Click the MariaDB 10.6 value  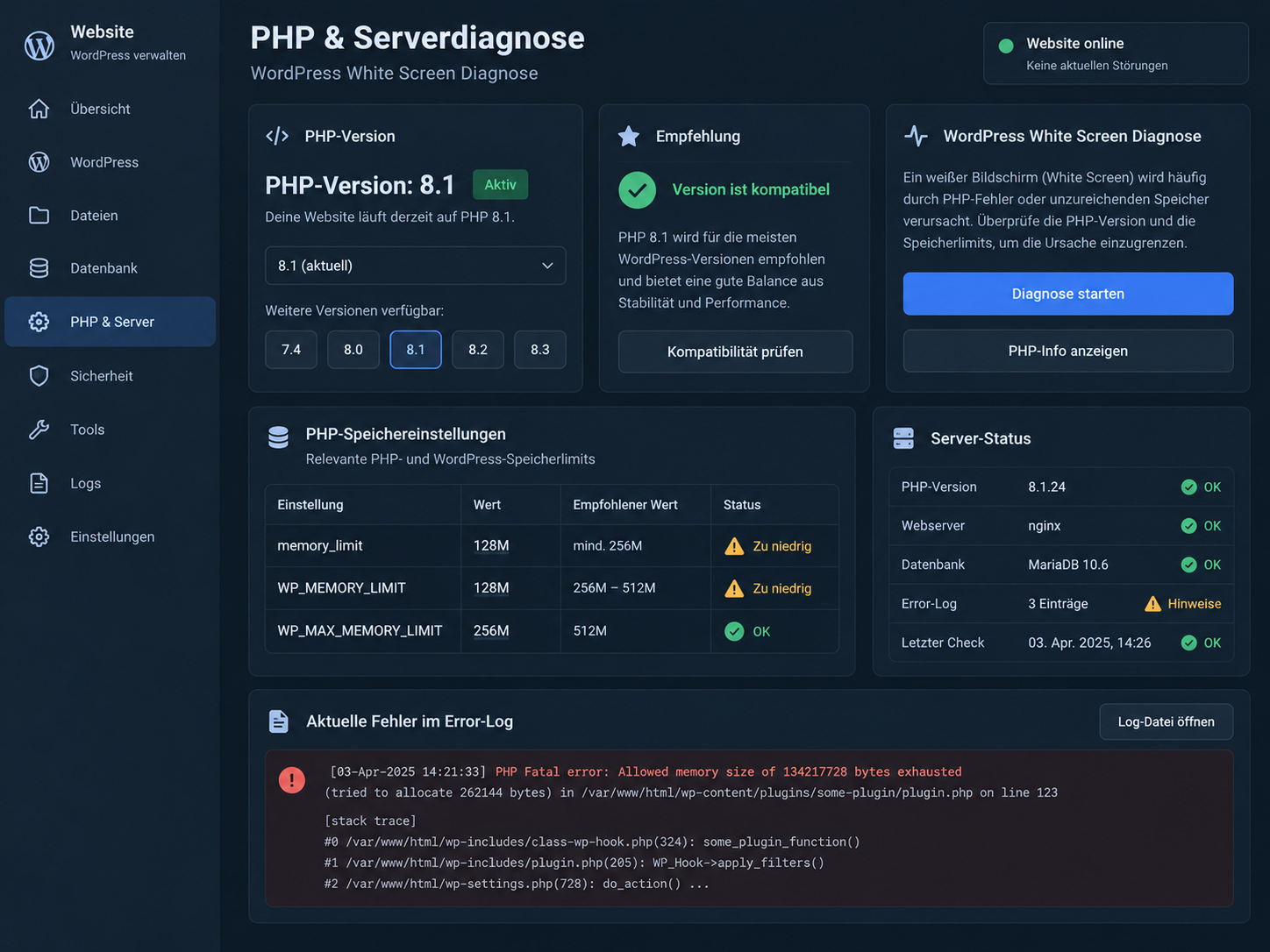click(x=1068, y=565)
